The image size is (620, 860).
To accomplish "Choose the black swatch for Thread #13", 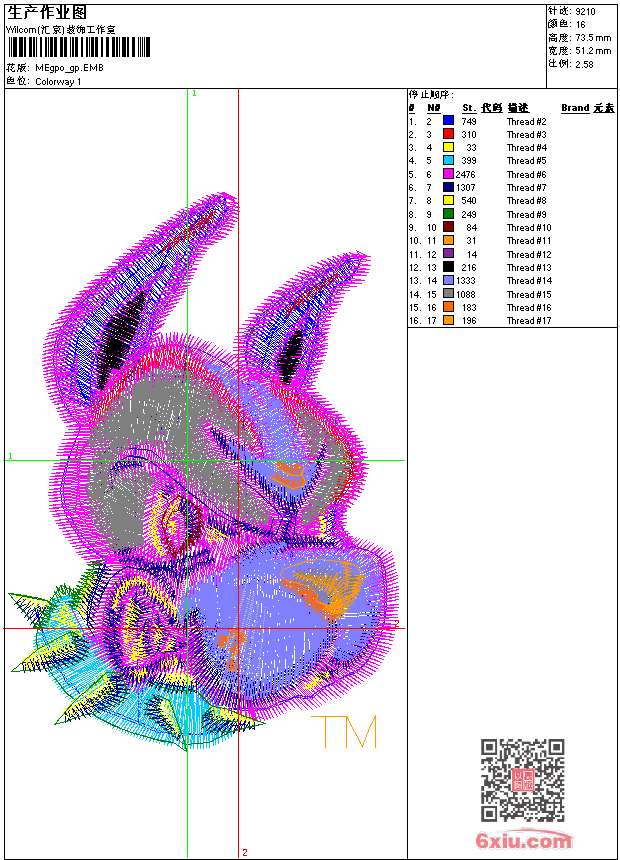I will (x=448, y=267).
